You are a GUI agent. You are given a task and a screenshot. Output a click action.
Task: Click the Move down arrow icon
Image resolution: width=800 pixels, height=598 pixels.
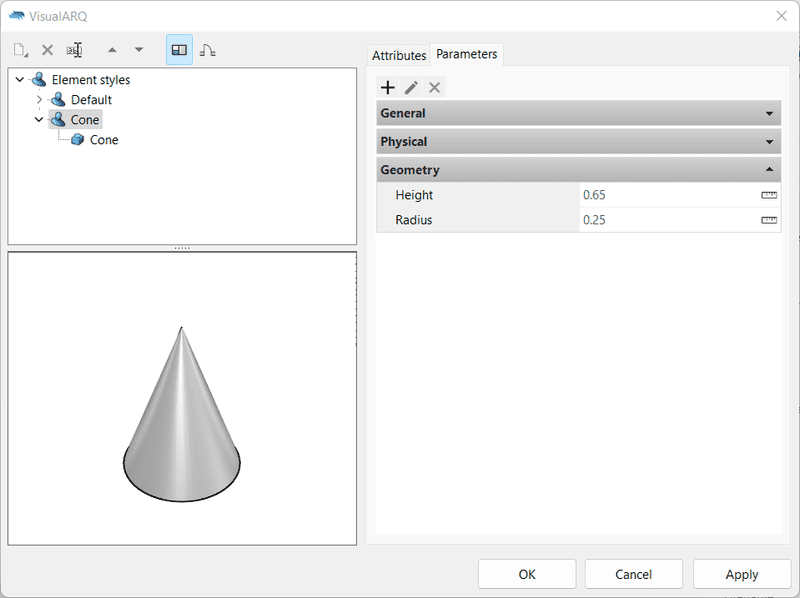click(x=140, y=49)
